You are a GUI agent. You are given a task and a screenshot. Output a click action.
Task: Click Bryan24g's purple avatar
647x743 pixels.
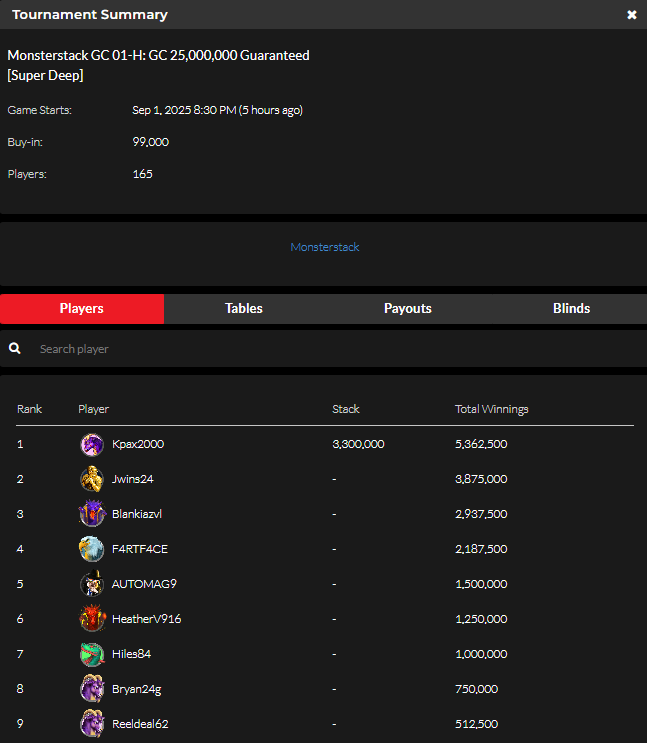pyautogui.click(x=92, y=689)
